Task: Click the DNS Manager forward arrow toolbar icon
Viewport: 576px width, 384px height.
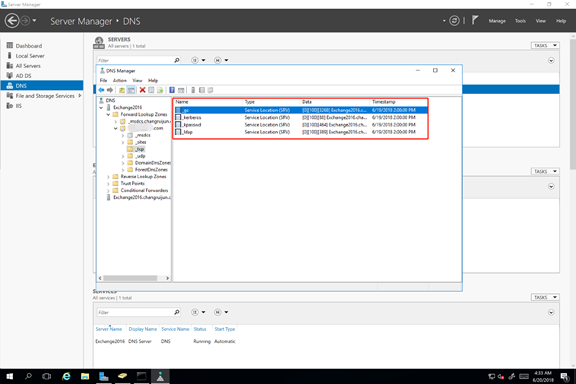Action: pyautogui.click(x=110, y=90)
